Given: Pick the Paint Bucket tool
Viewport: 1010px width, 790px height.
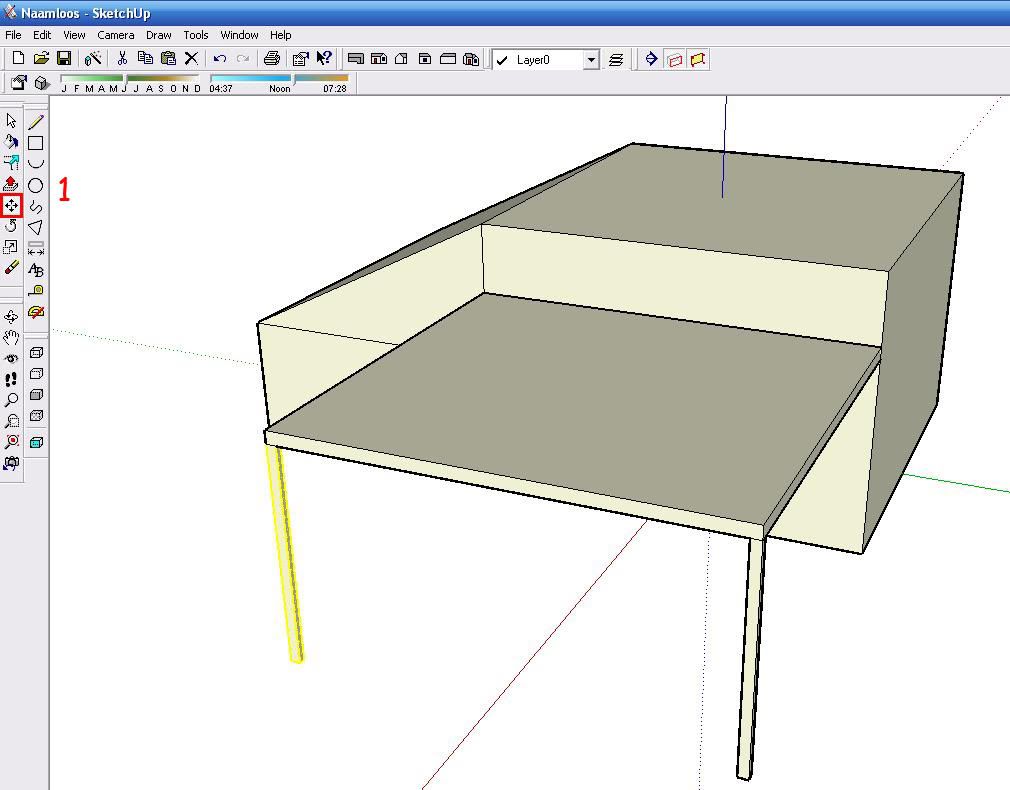Looking at the screenshot, I should tap(11, 141).
